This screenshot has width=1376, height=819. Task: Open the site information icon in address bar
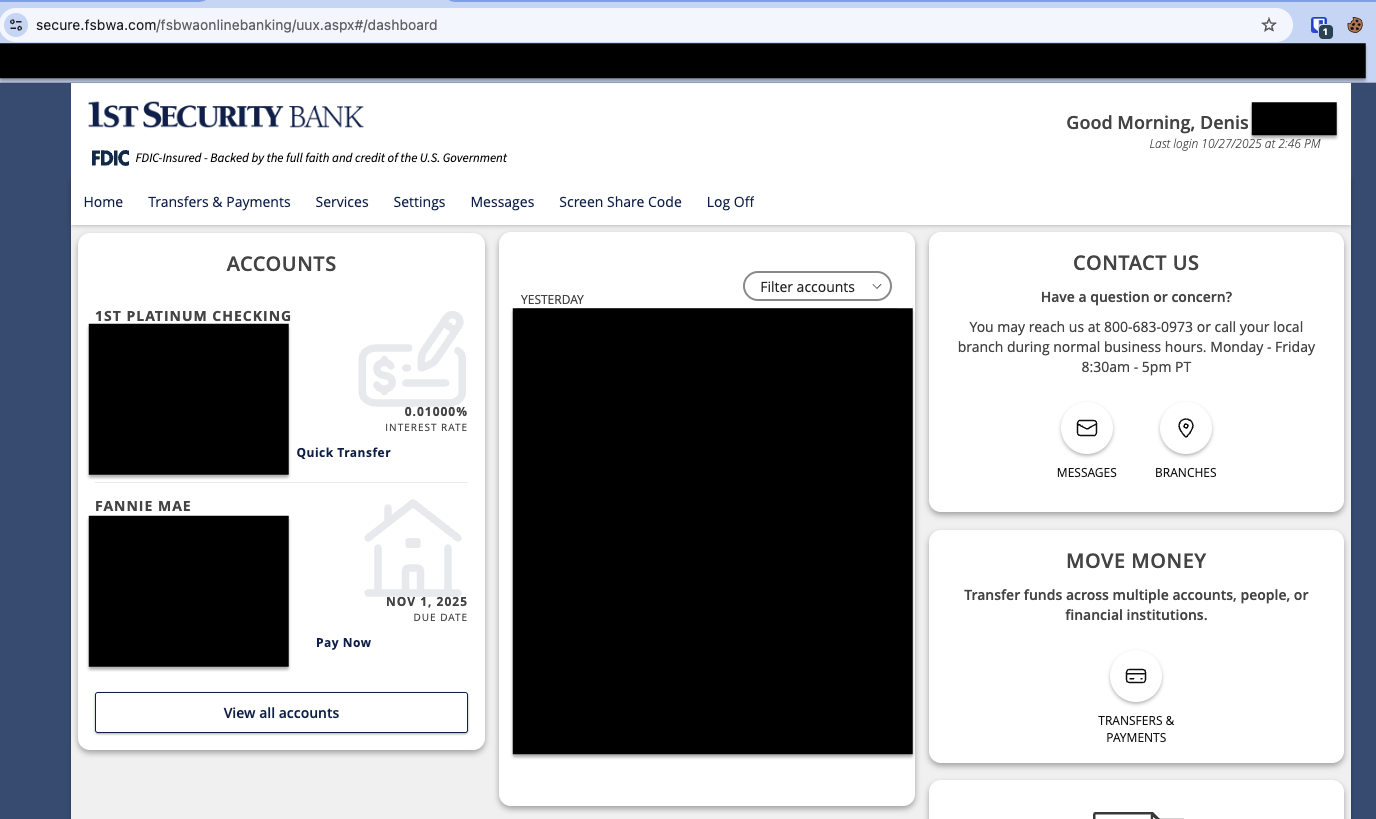(16, 25)
